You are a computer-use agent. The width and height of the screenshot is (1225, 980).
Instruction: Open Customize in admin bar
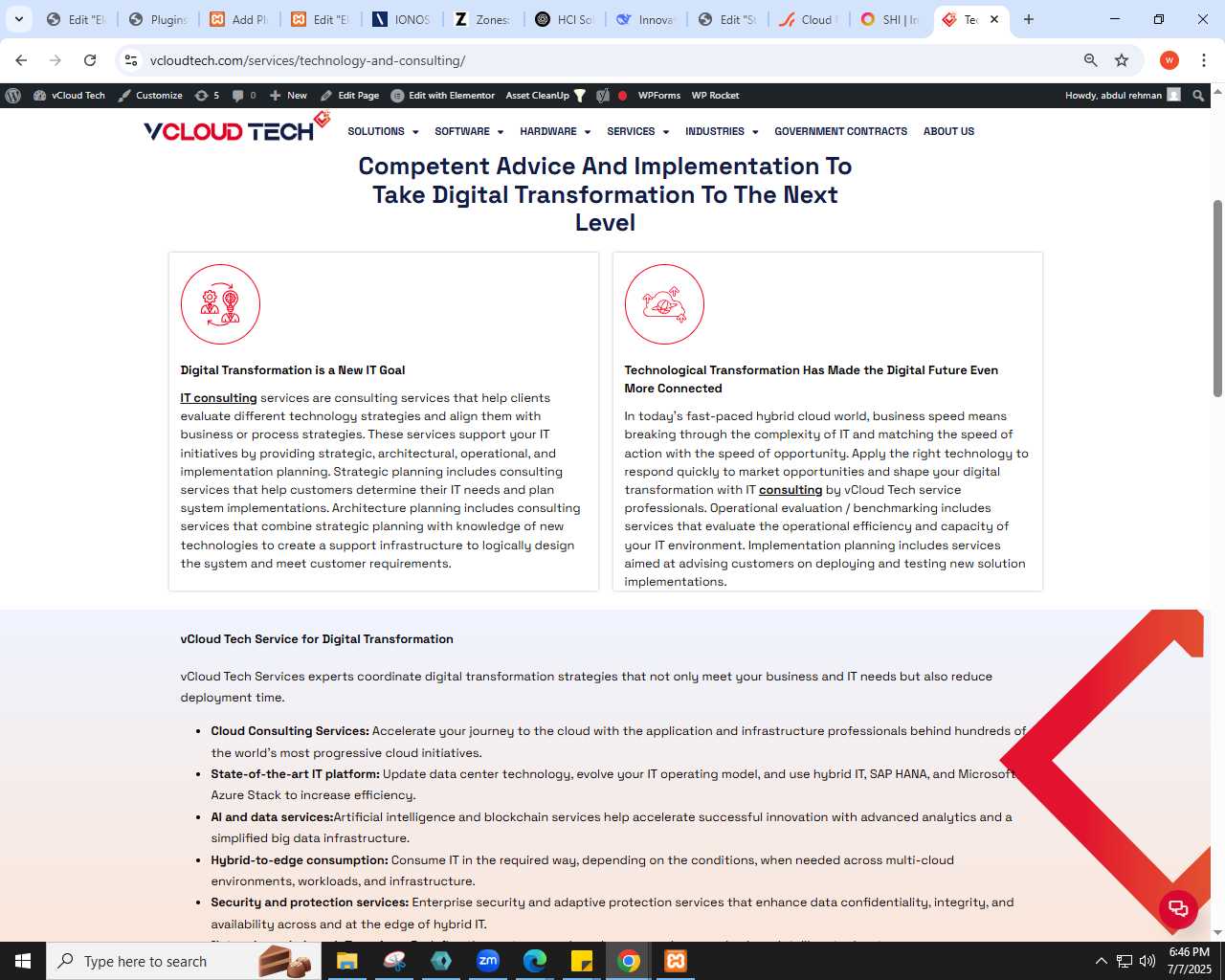(150, 96)
